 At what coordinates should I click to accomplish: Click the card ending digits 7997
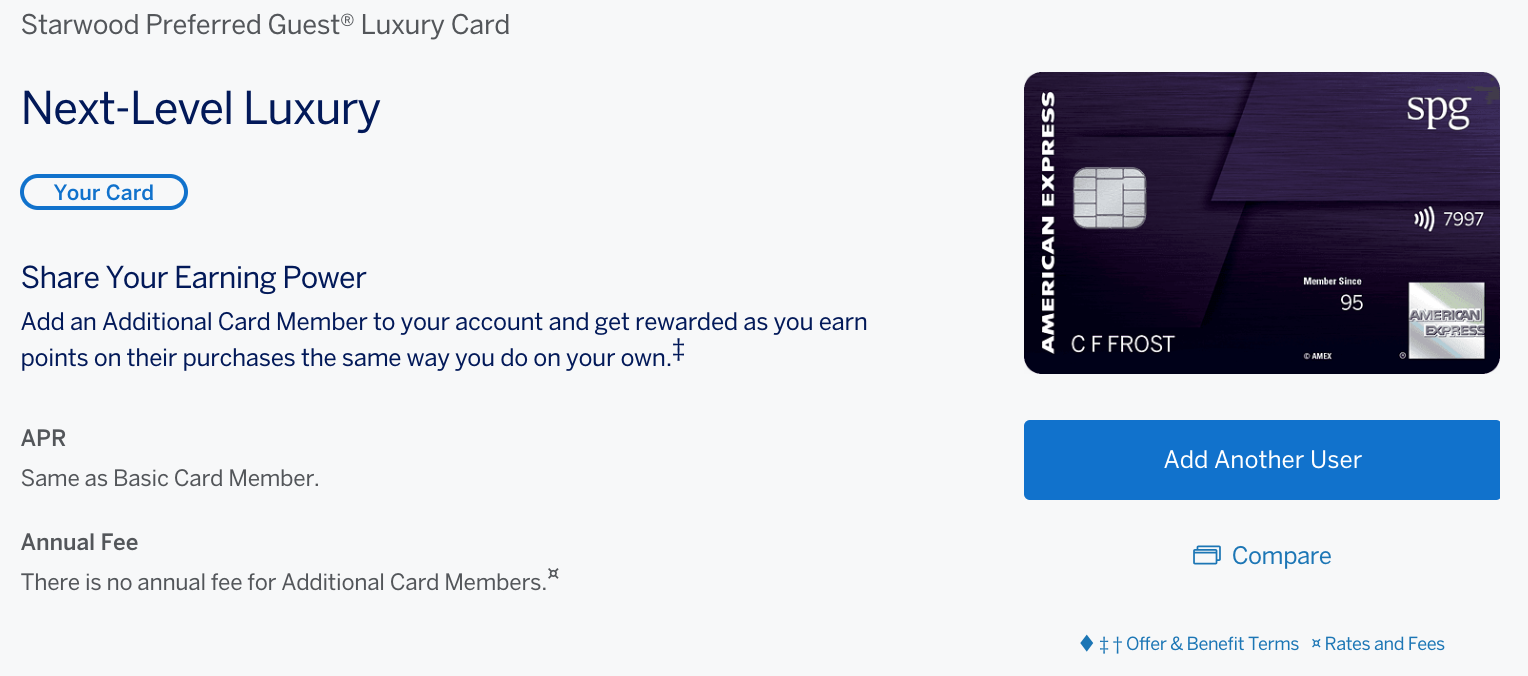(x=1464, y=219)
